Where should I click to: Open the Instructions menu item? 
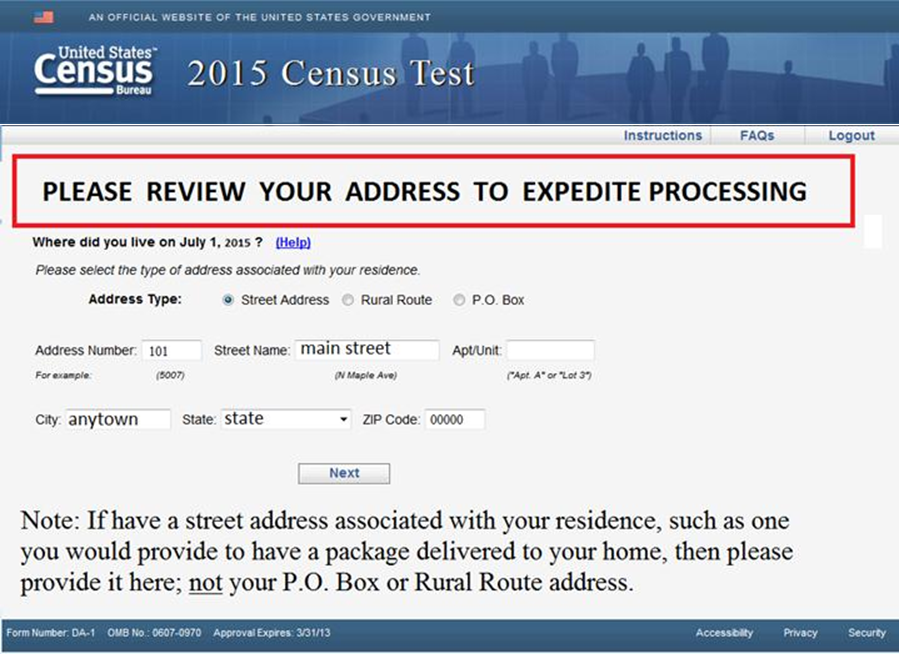tap(663, 135)
